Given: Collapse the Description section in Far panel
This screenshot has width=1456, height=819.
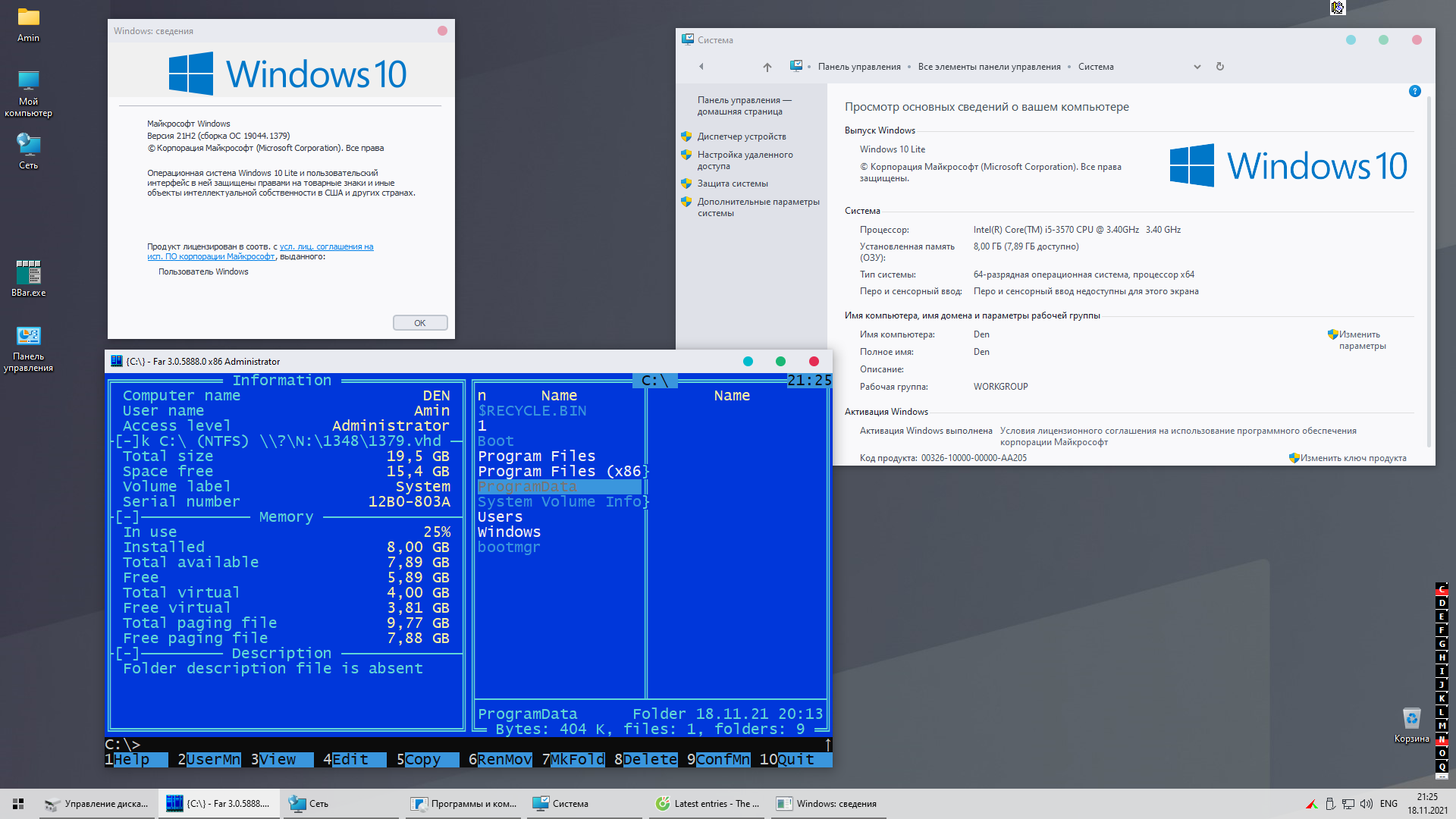Looking at the screenshot, I should click(x=127, y=654).
